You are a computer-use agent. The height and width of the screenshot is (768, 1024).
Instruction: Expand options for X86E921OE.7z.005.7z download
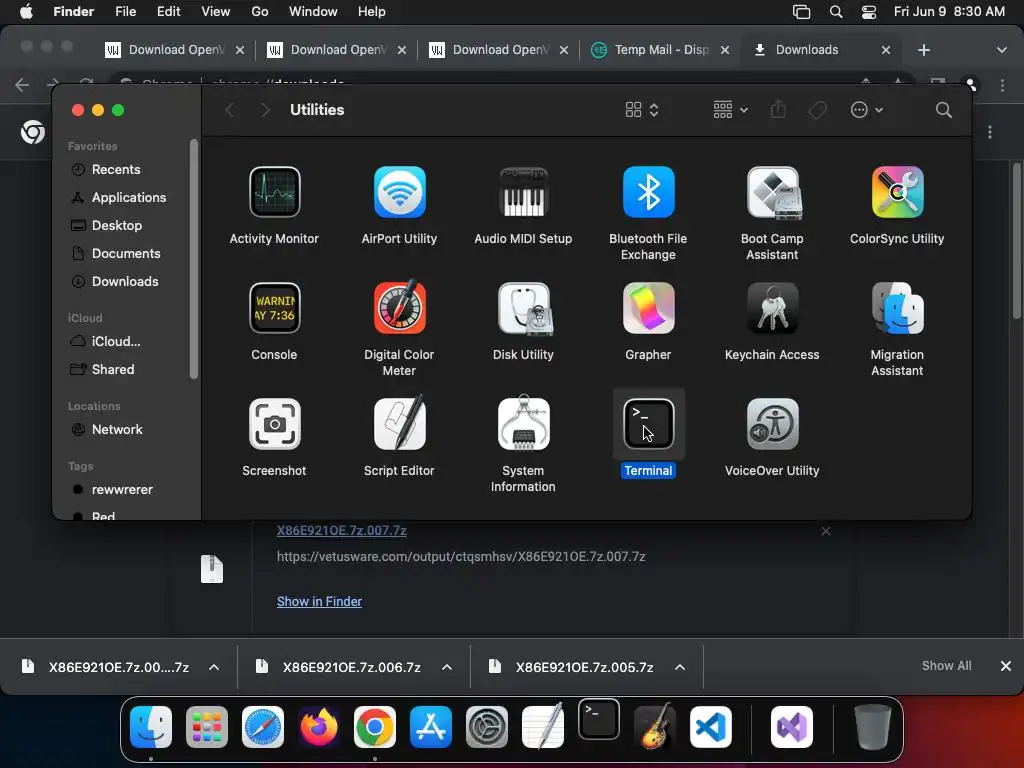680,667
